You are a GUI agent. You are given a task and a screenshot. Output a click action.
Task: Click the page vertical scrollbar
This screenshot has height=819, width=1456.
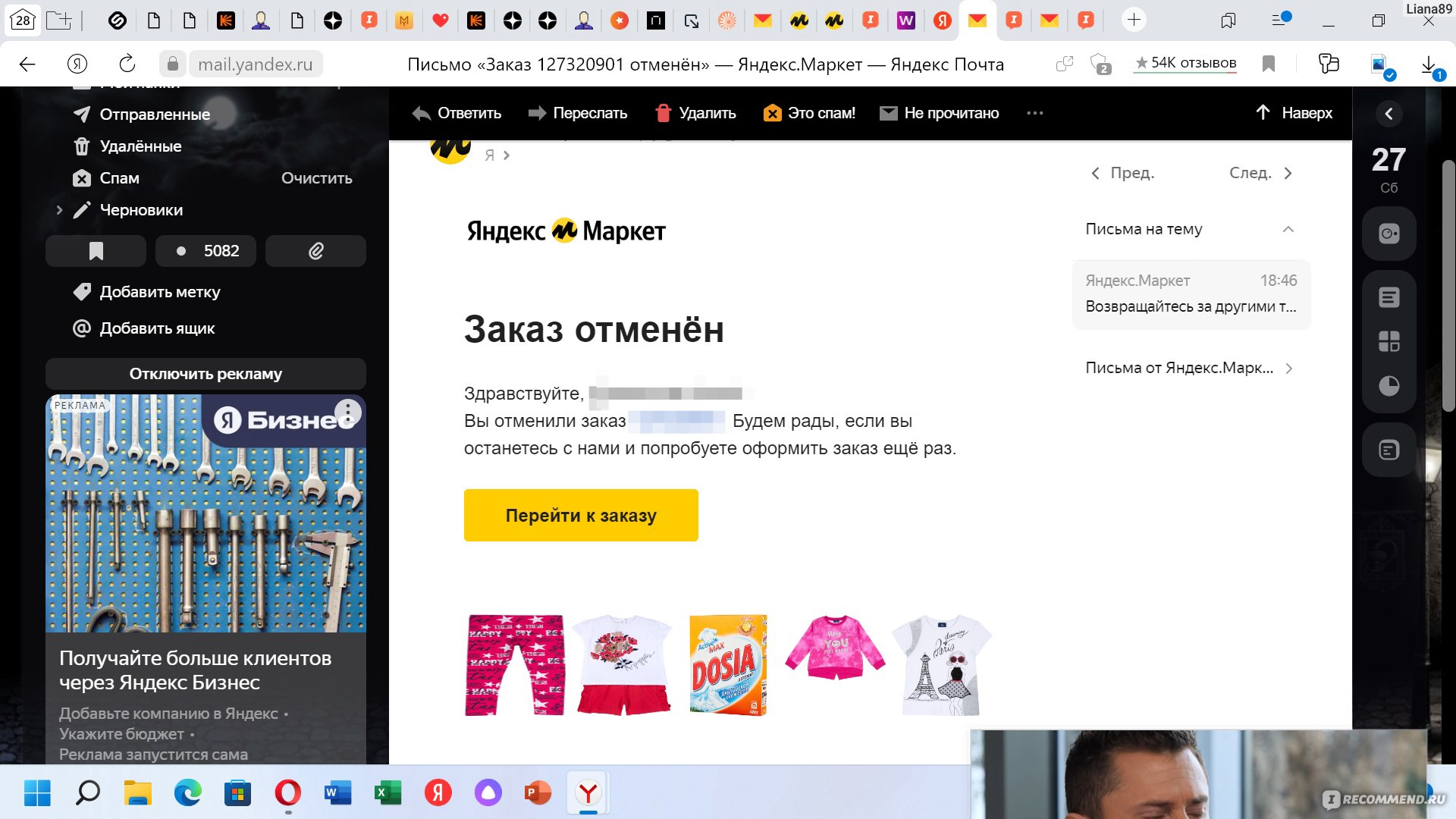click(1448, 286)
